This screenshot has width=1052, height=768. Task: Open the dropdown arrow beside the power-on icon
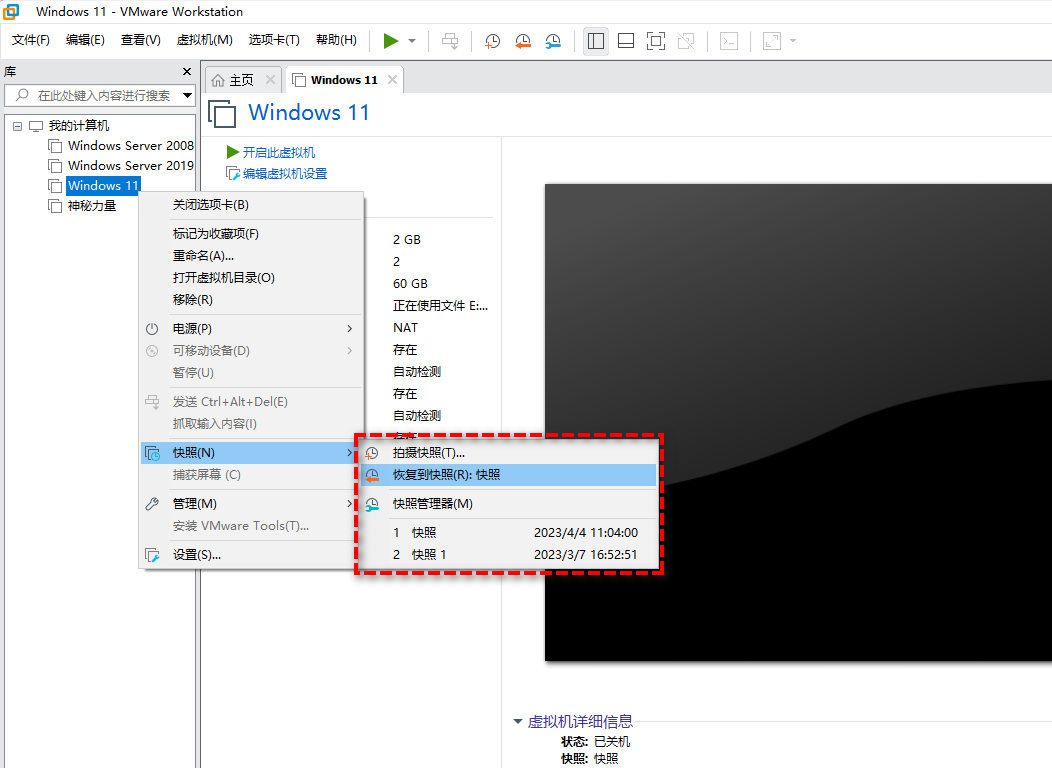[x=412, y=41]
